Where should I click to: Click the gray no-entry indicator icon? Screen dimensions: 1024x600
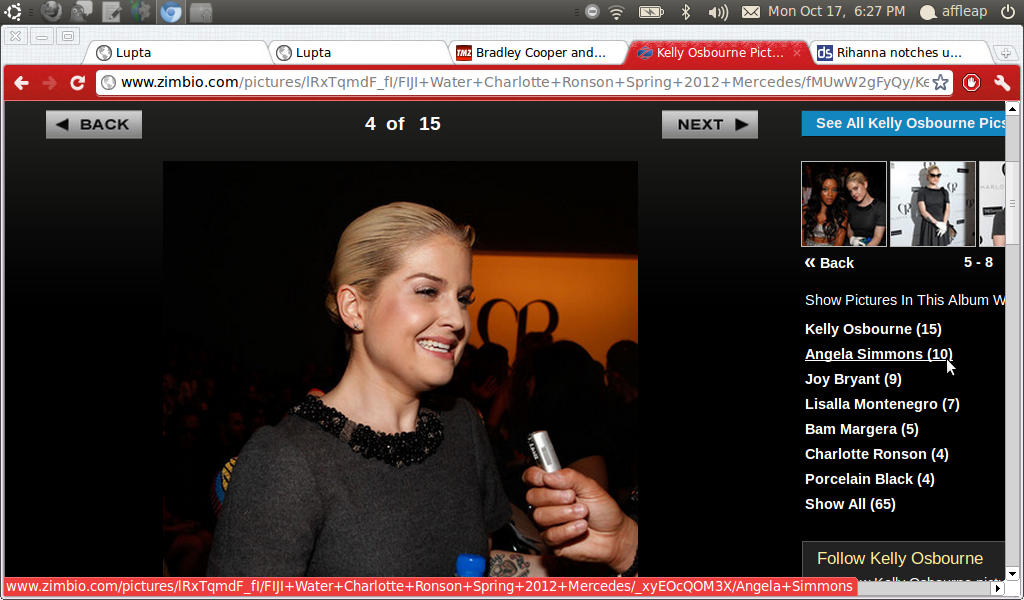[x=592, y=11]
